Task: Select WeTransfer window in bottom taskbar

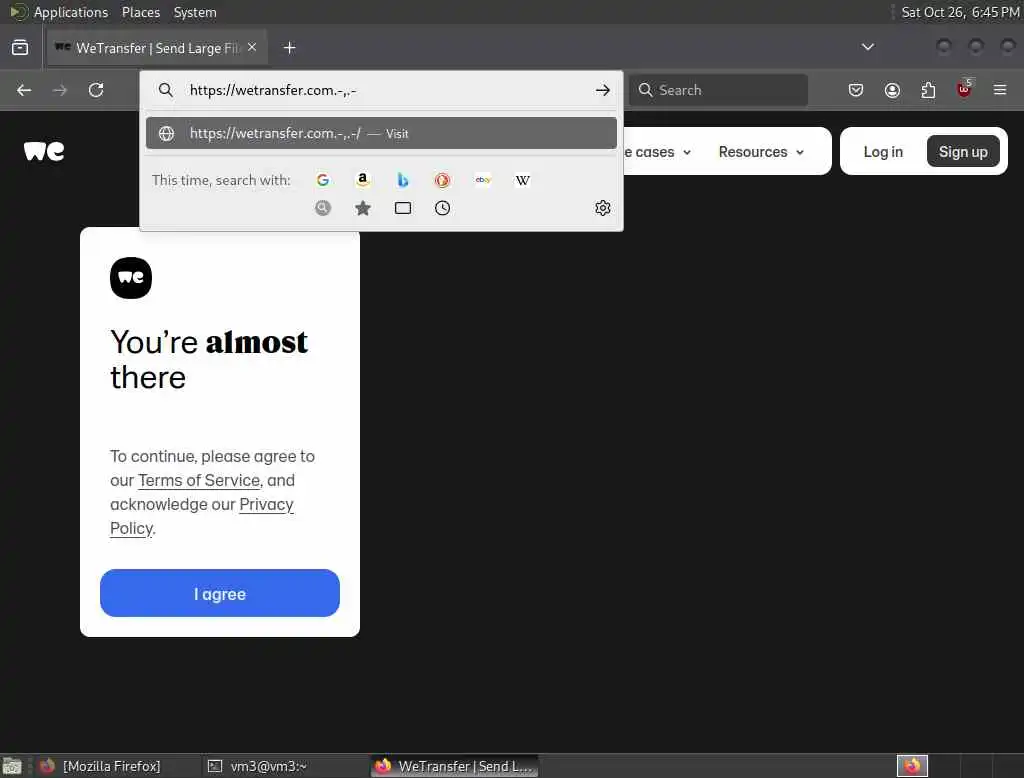Action: point(455,766)
